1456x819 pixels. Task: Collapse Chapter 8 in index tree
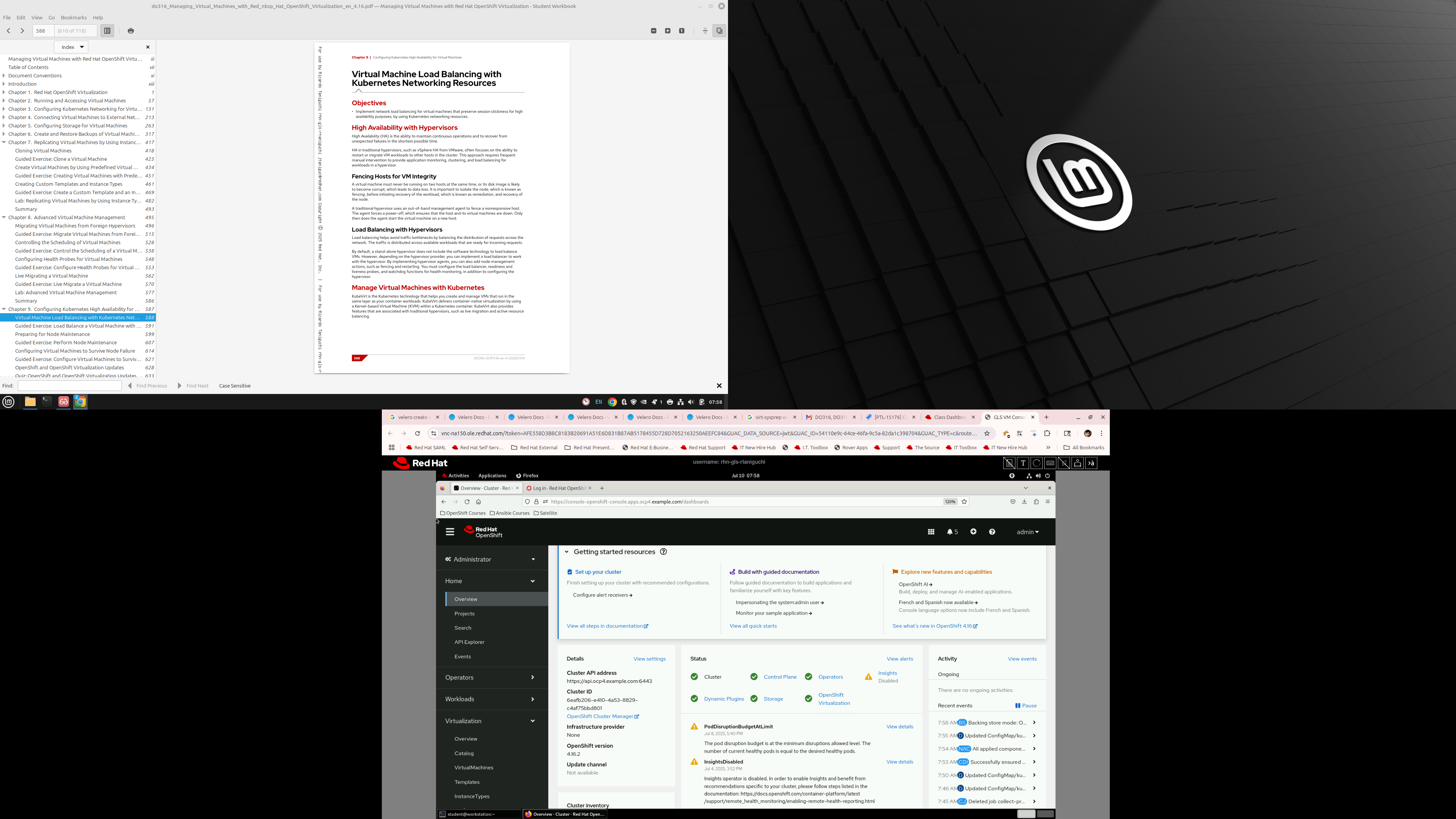point(4,217)
